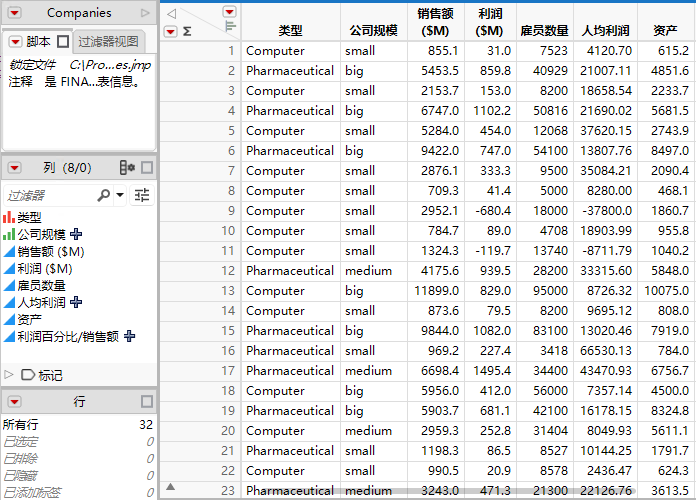Click 已选定 row in rows panel
The width and height of the screenshot is (696, 500).
pyautogui.click(x=78, y=442)
